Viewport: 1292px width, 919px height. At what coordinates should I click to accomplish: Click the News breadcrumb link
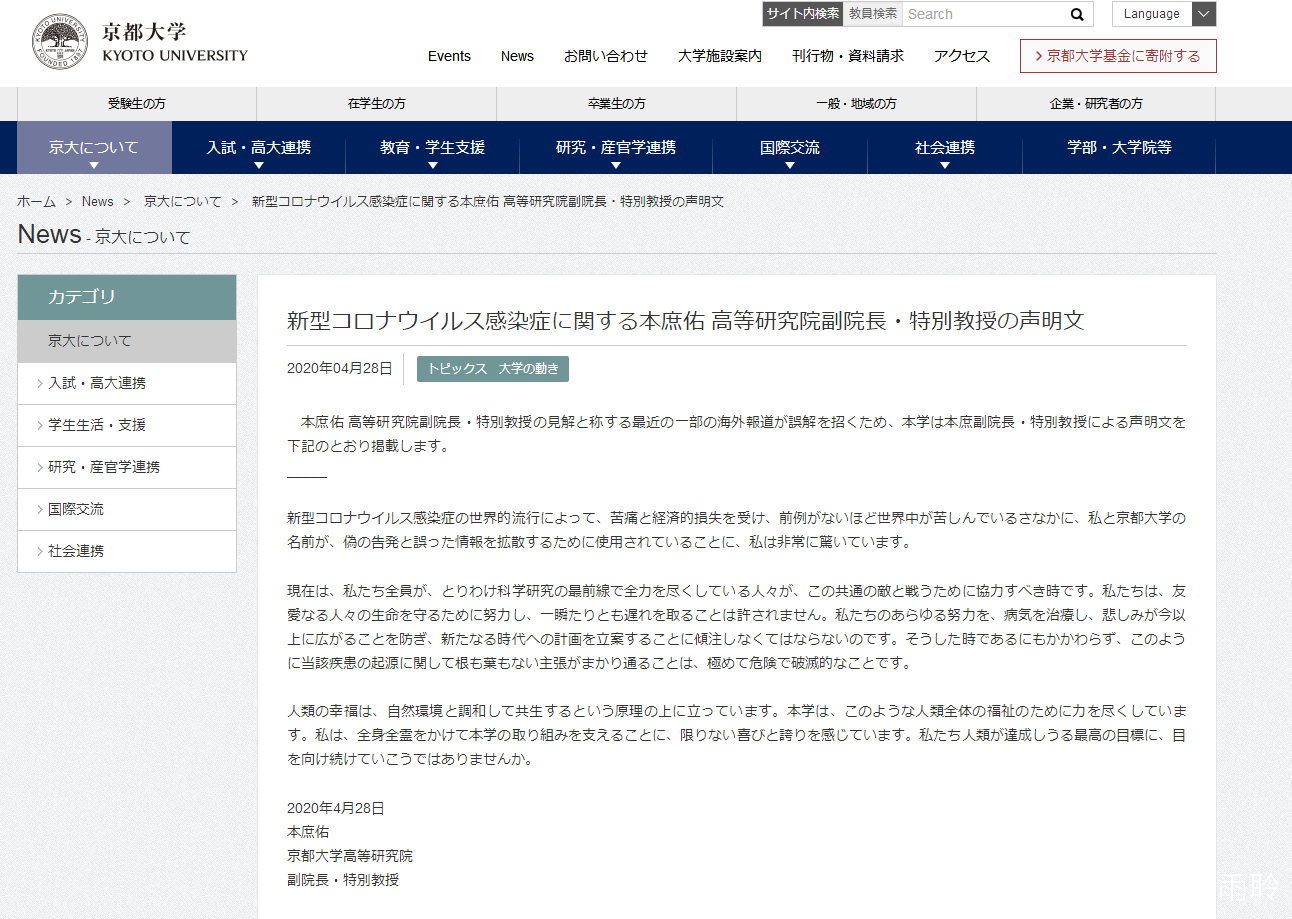point(98,201)
